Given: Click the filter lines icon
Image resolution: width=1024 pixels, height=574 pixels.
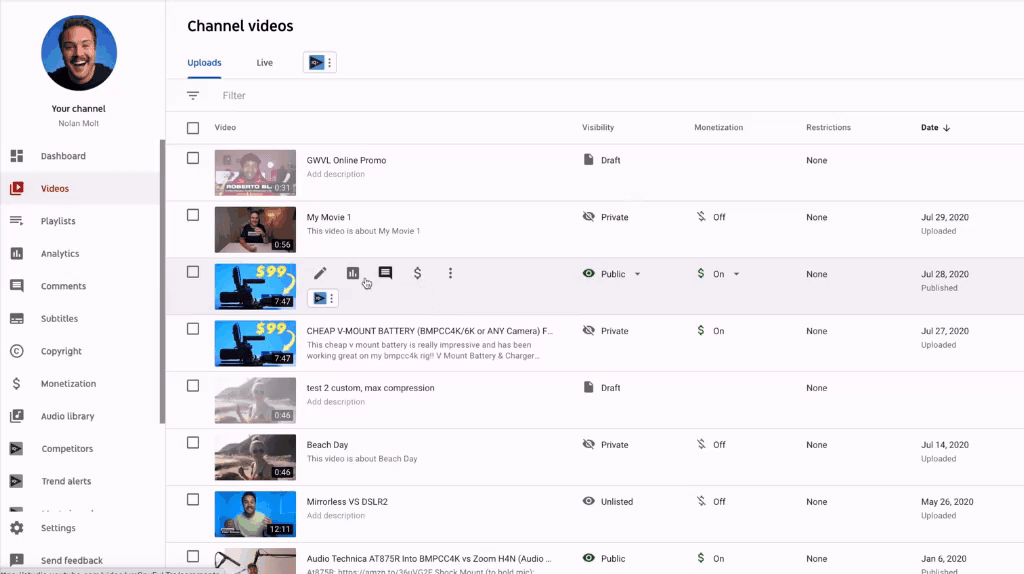Looking at the screenshot, I should pyautogui.click(x=193, y=95).
